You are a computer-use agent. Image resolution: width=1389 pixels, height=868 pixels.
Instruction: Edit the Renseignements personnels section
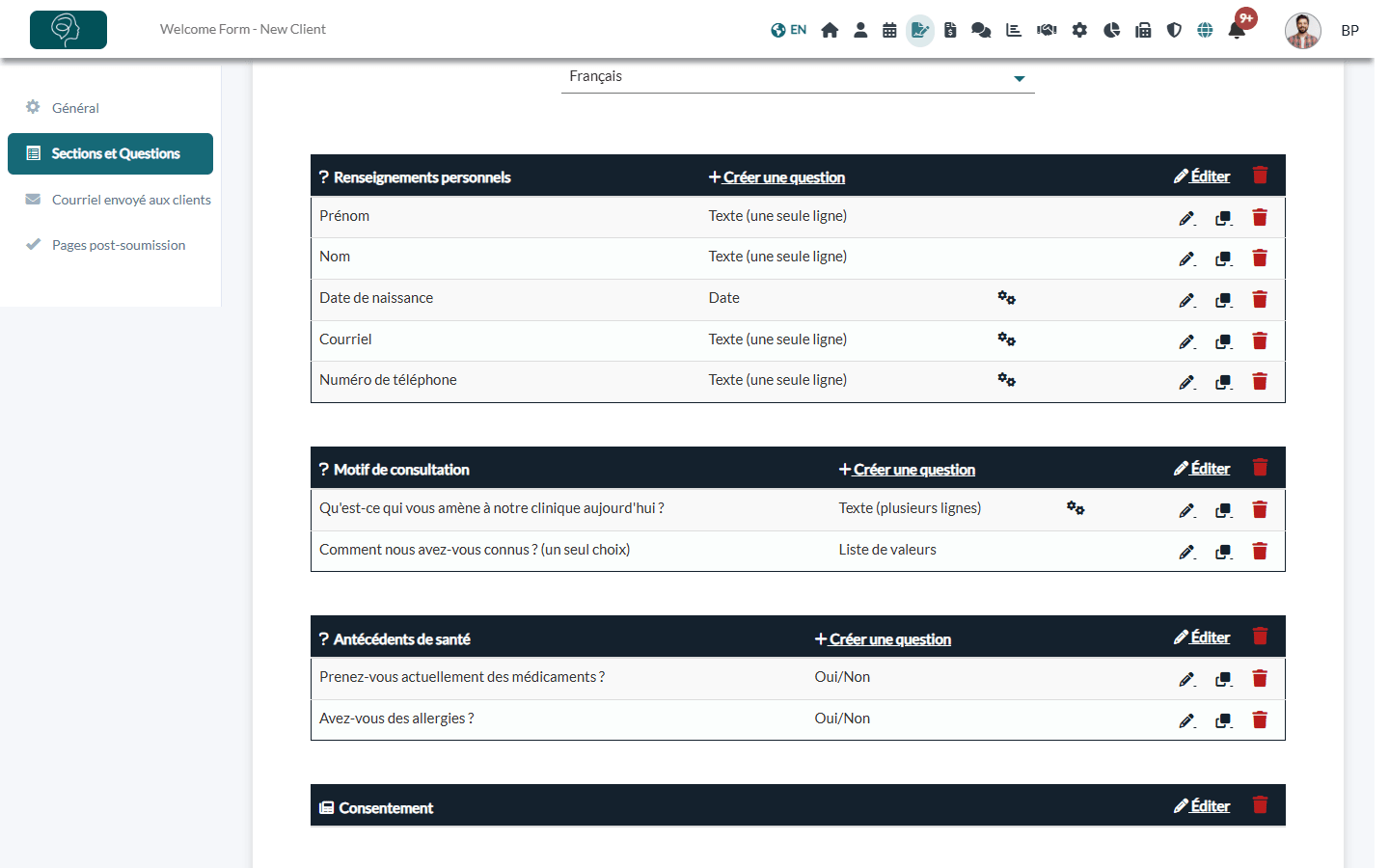pos(1202,176)
